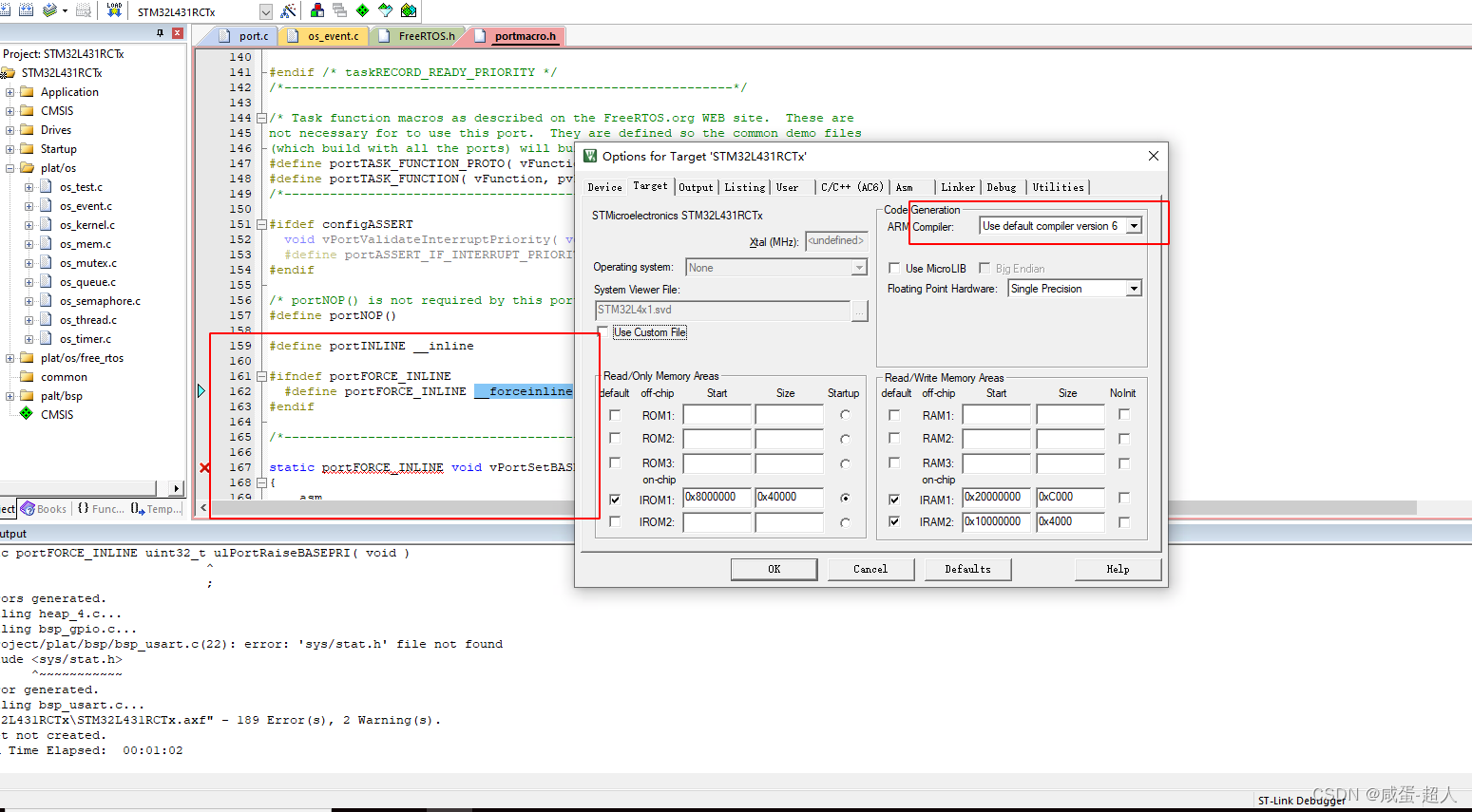1472x812 pixels.
Task: Click the Defaults button
Action: [967, 569]
